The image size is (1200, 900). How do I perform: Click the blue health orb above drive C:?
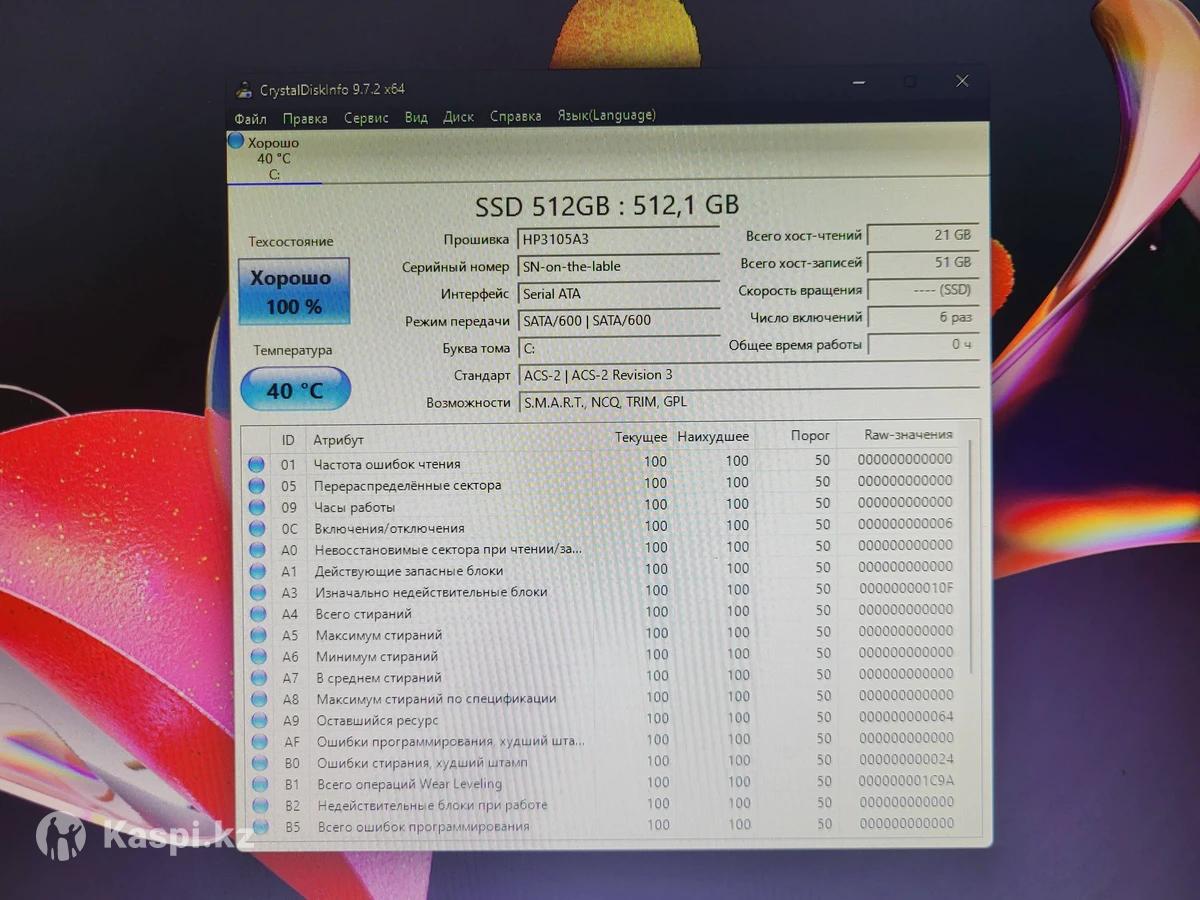pos(236,142)
